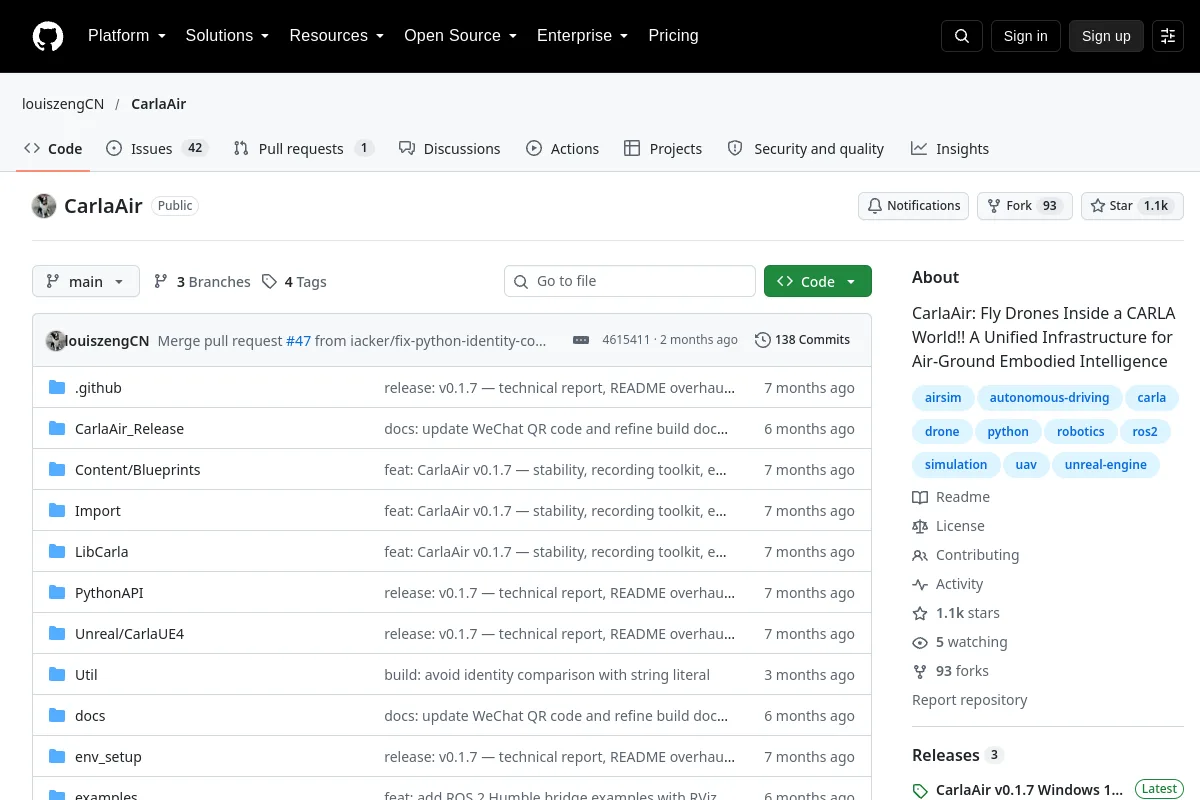Open the .github folder
1200x800 pixels.
point(98,388)
